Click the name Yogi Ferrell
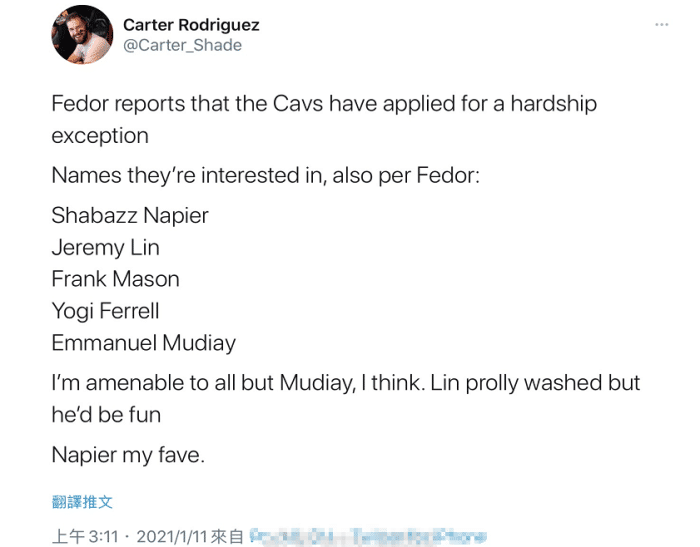This screenshot has width=700, height=547. coord(105,311)
